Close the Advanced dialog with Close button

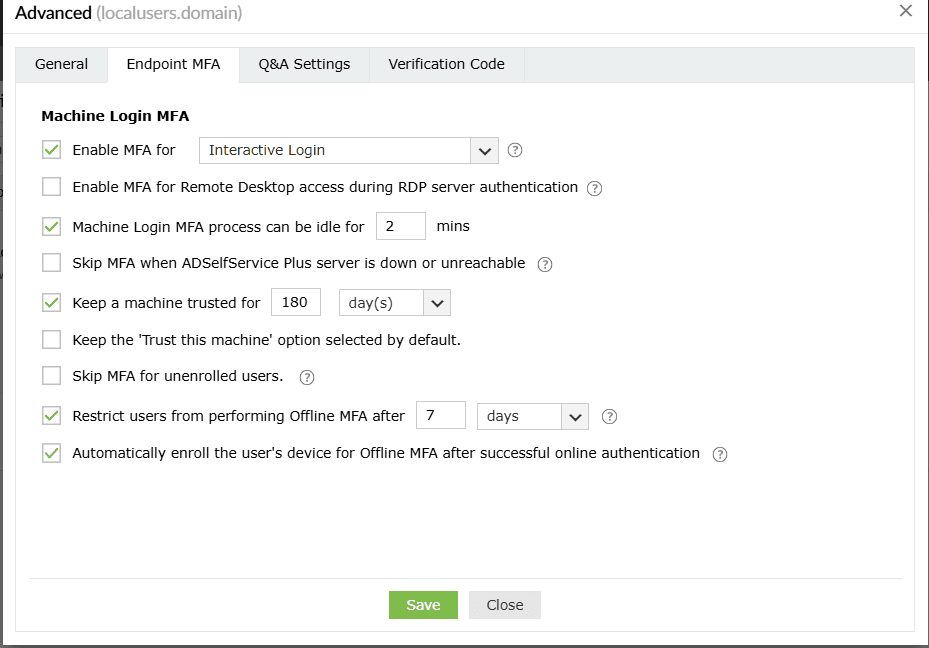pyautogui.click(x=504, y=605)
